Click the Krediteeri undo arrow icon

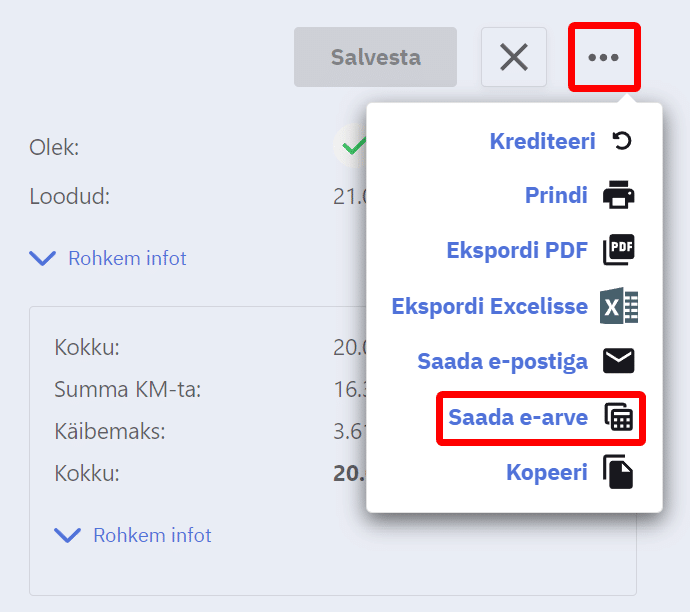click(622, 141)
